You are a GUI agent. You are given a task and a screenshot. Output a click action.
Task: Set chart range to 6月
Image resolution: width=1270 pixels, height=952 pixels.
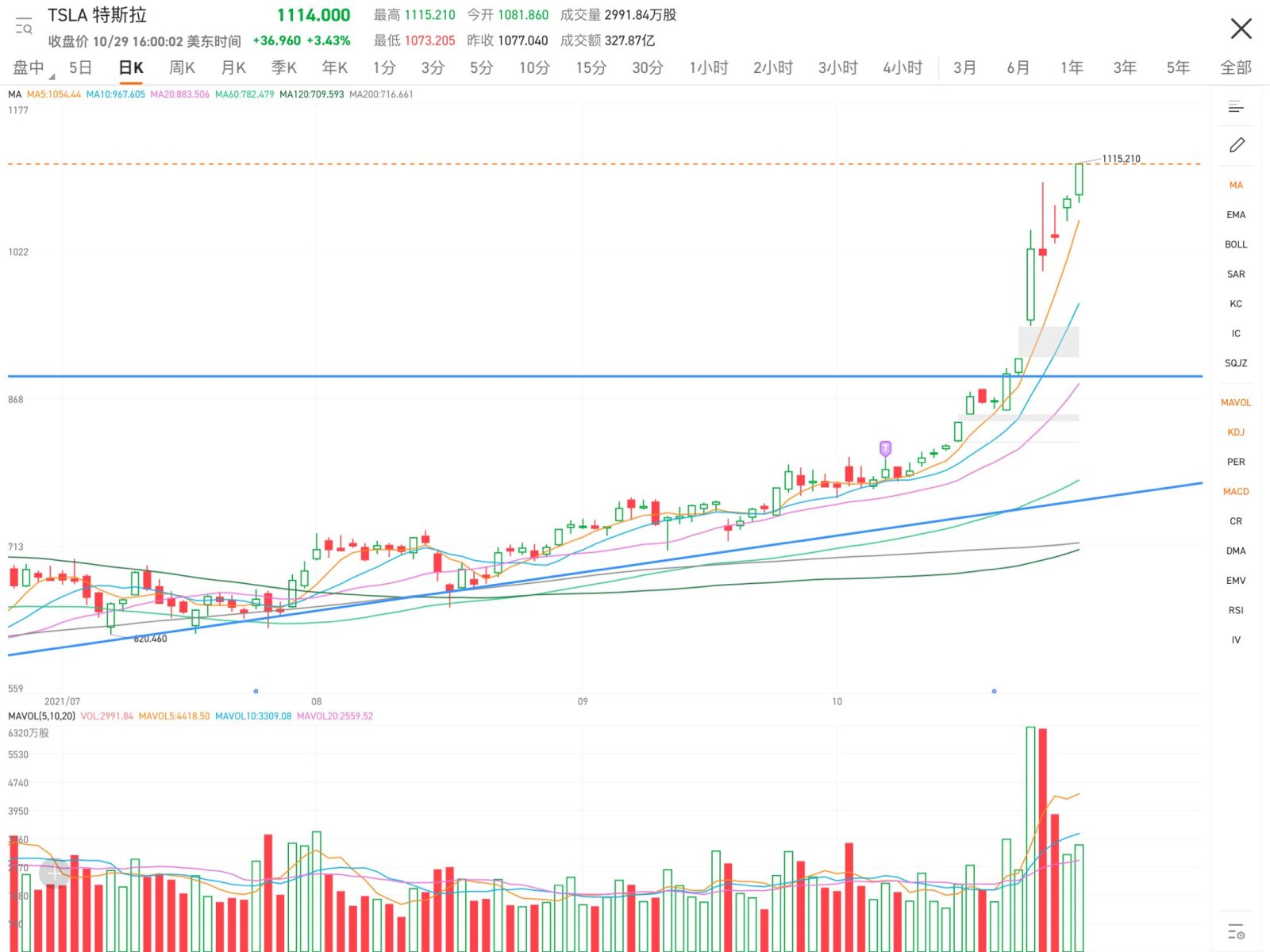pyautogui.click(x=1018, y=68)
